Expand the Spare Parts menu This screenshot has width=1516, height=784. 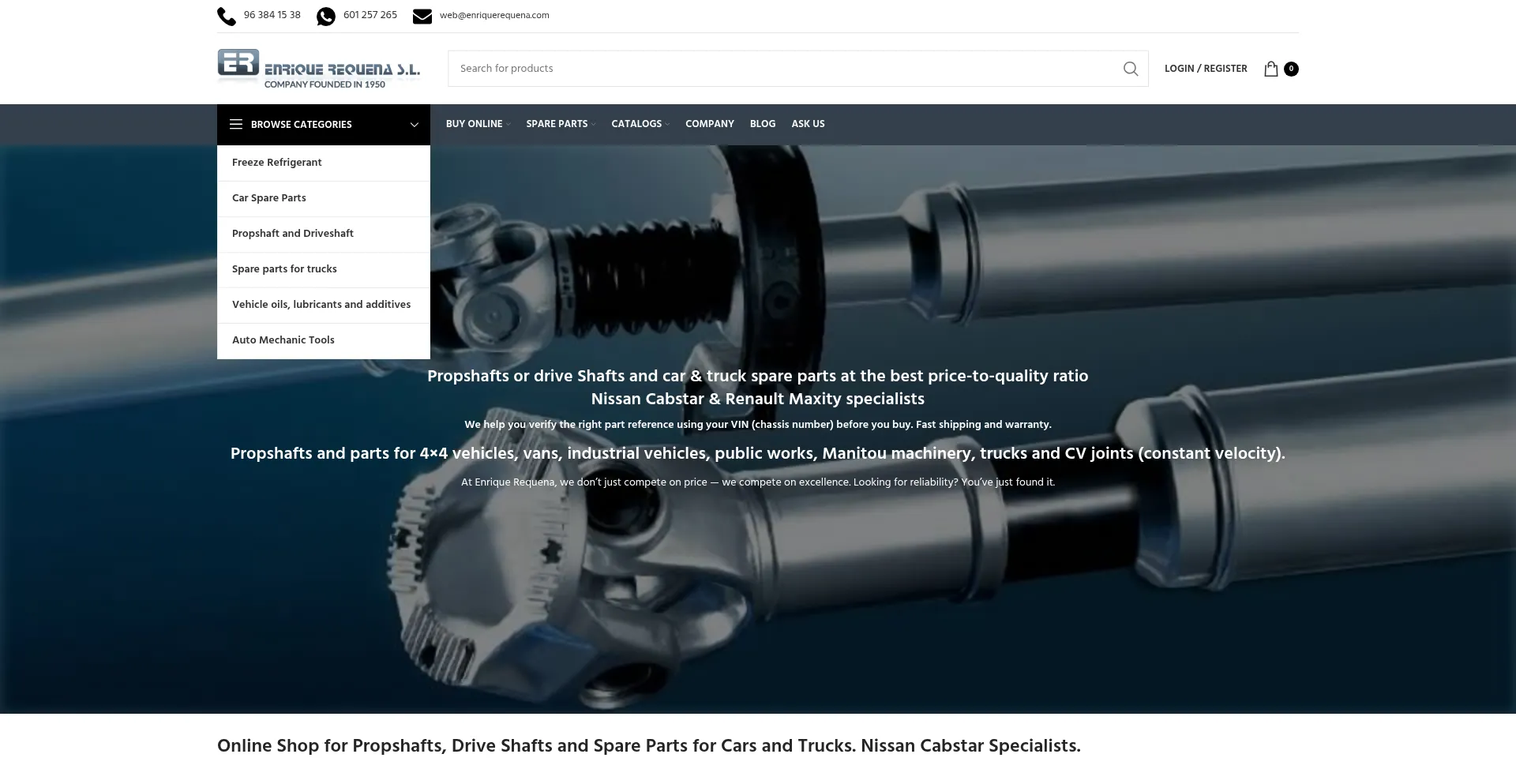coord(561,124)
